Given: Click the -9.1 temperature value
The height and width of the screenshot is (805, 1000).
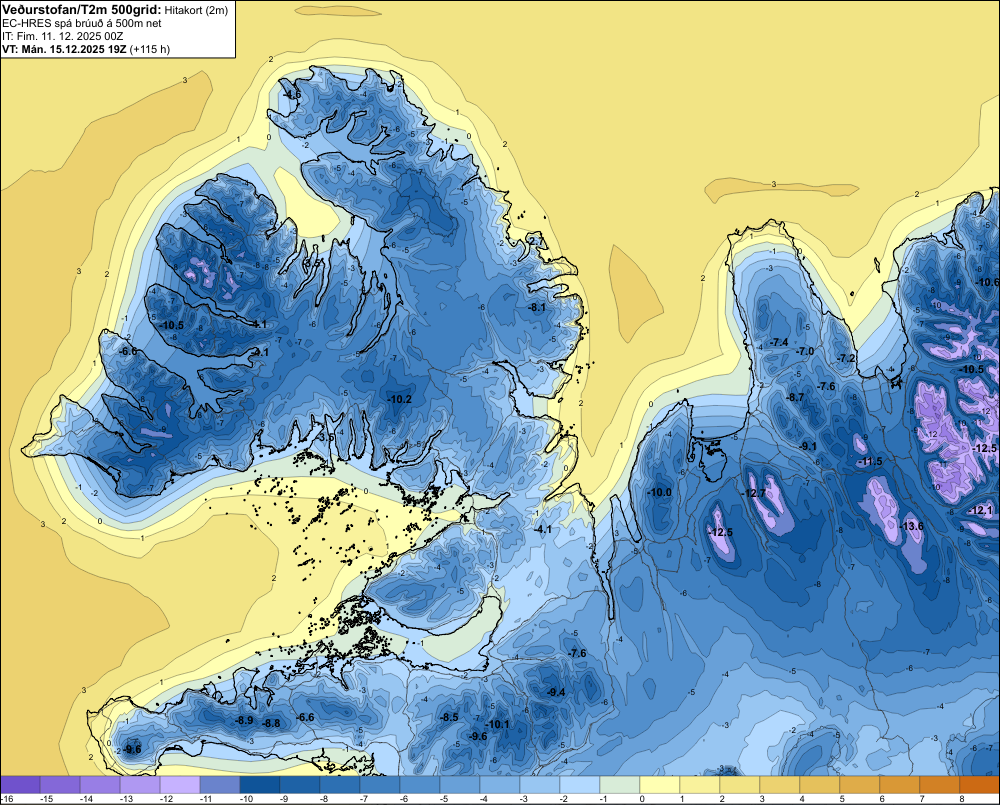Looking at the screenshot, I should coord(808,446).
